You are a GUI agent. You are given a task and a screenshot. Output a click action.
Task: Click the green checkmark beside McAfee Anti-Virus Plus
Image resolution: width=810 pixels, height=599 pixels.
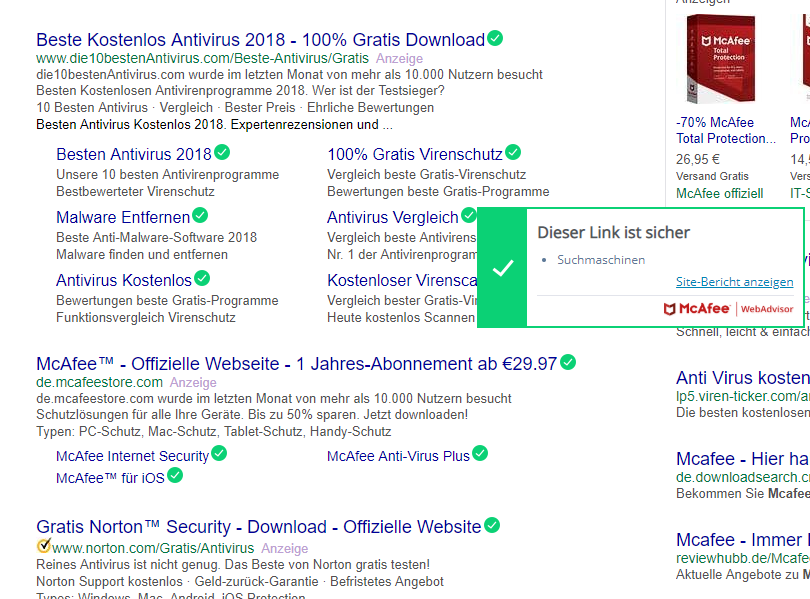point(480,454)
